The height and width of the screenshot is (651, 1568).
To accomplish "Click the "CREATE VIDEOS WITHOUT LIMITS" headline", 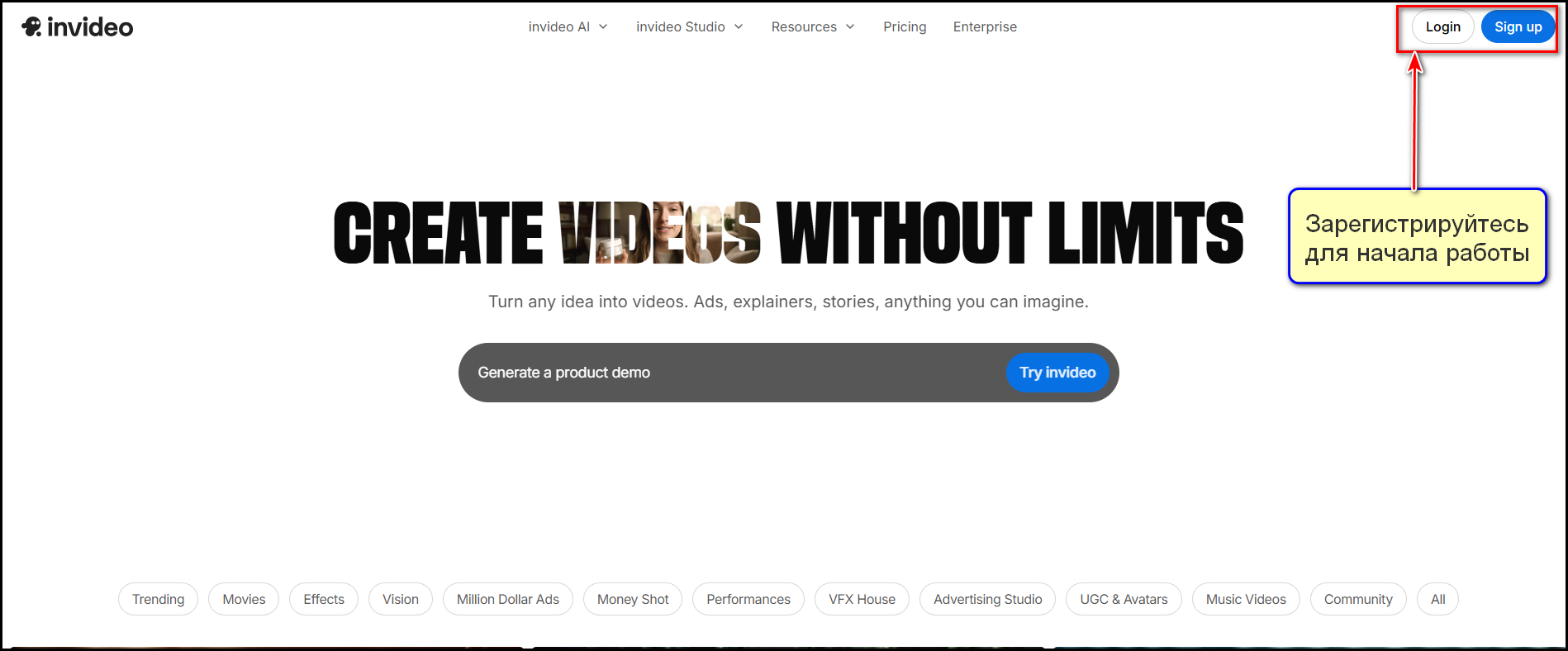I will pyautogui.click(x=788, y=233).
